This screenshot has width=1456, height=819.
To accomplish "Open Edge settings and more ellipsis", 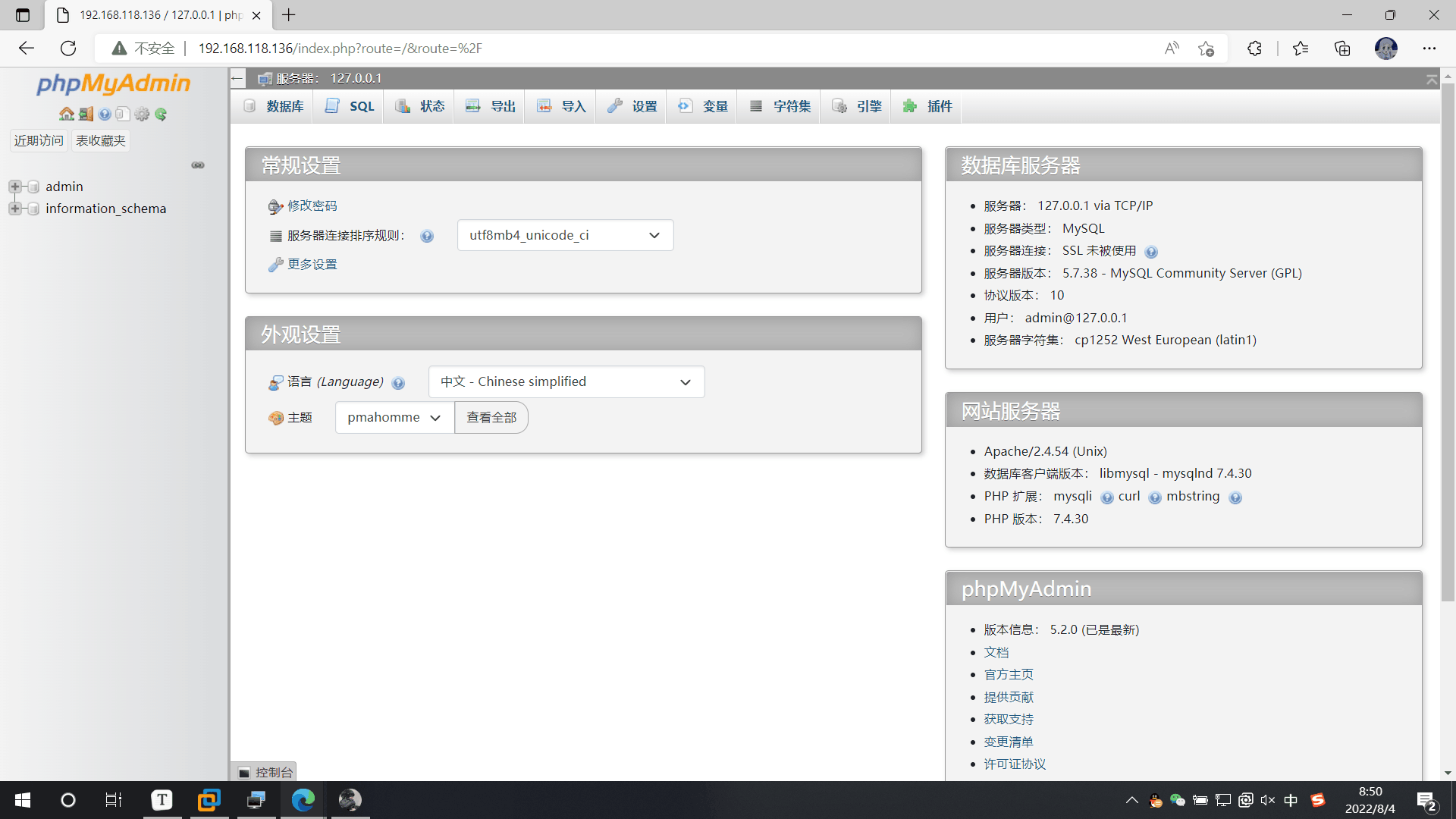I will tap(1429, 49).
